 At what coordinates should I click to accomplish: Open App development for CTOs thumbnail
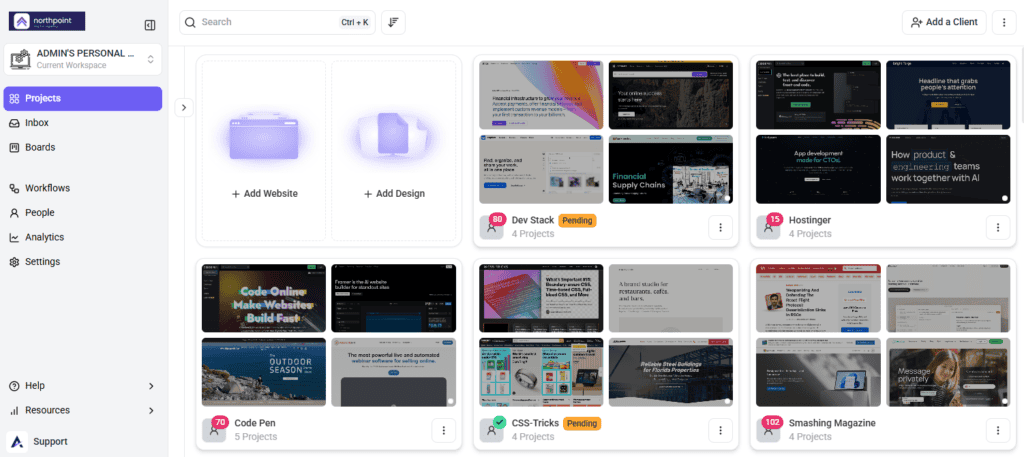[818, 169]
